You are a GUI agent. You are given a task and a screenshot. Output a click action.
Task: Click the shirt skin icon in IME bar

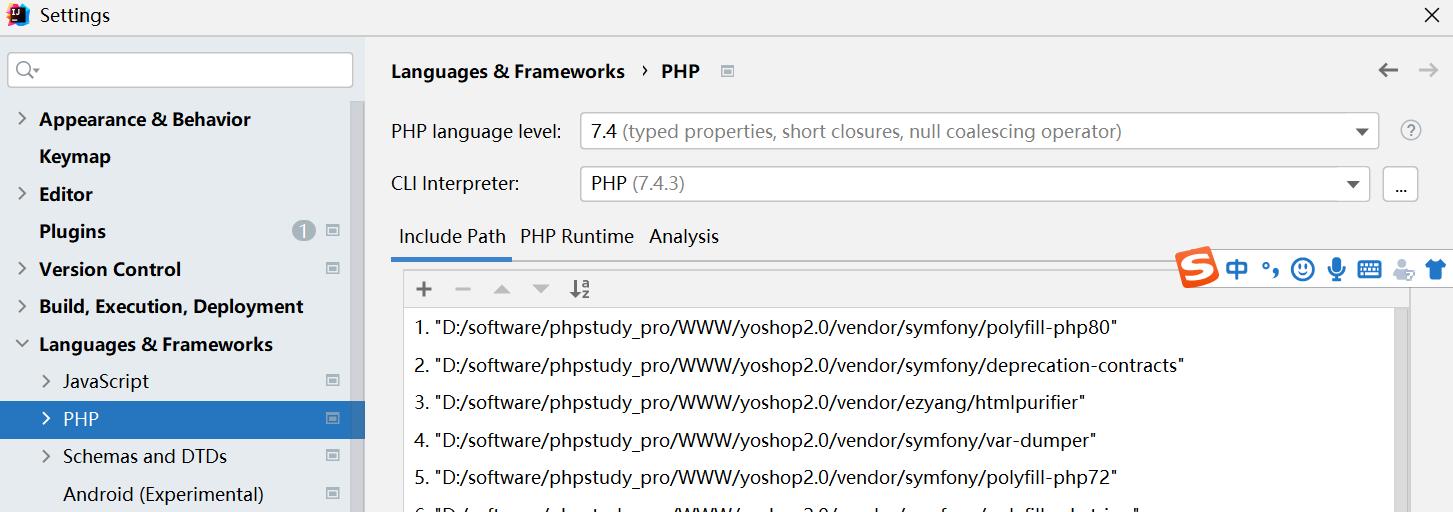point(1435,269)
